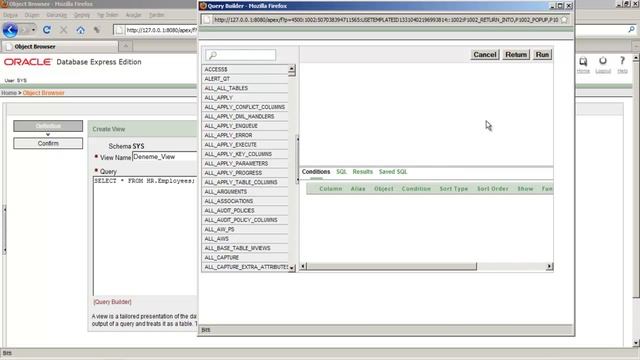The width and height of the screenshot is (640, 360).
Task: Click horizontal scrollbar right arrow in conditions pane
Action: point(549,266)
